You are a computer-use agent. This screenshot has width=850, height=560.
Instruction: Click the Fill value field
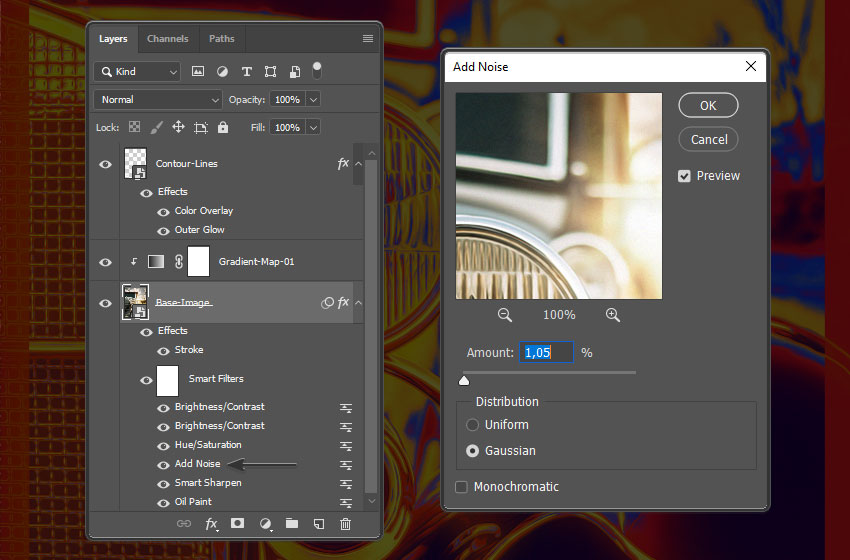tap(287, 127)
